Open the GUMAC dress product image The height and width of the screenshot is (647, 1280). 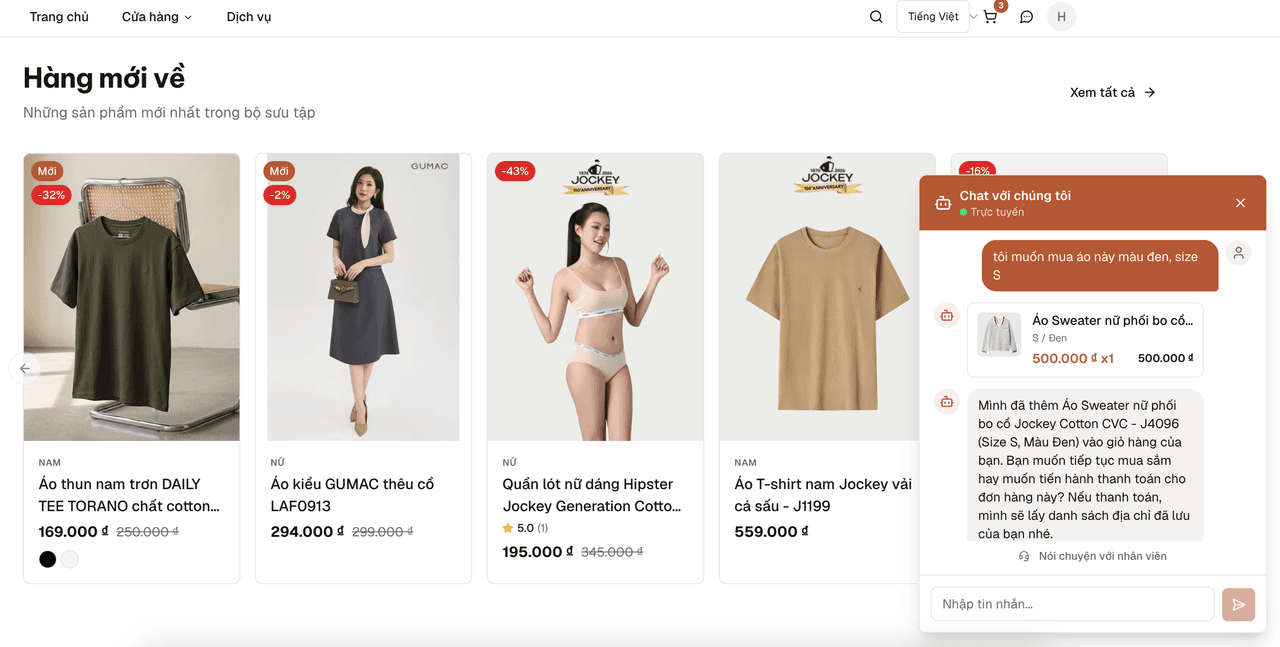pyautogui.click(x=364, y=297)
